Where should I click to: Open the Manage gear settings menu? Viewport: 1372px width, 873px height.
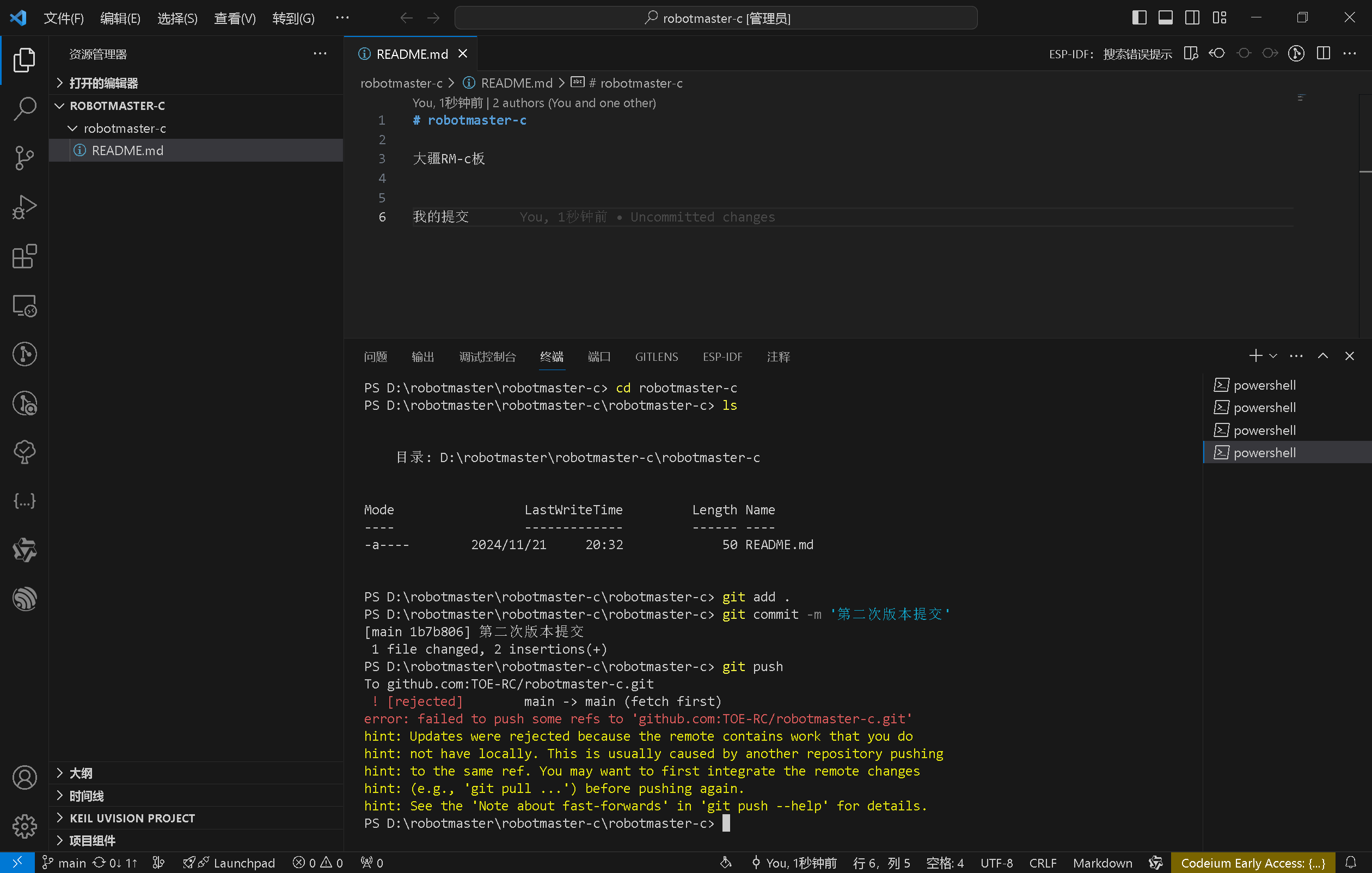point(24,826)
